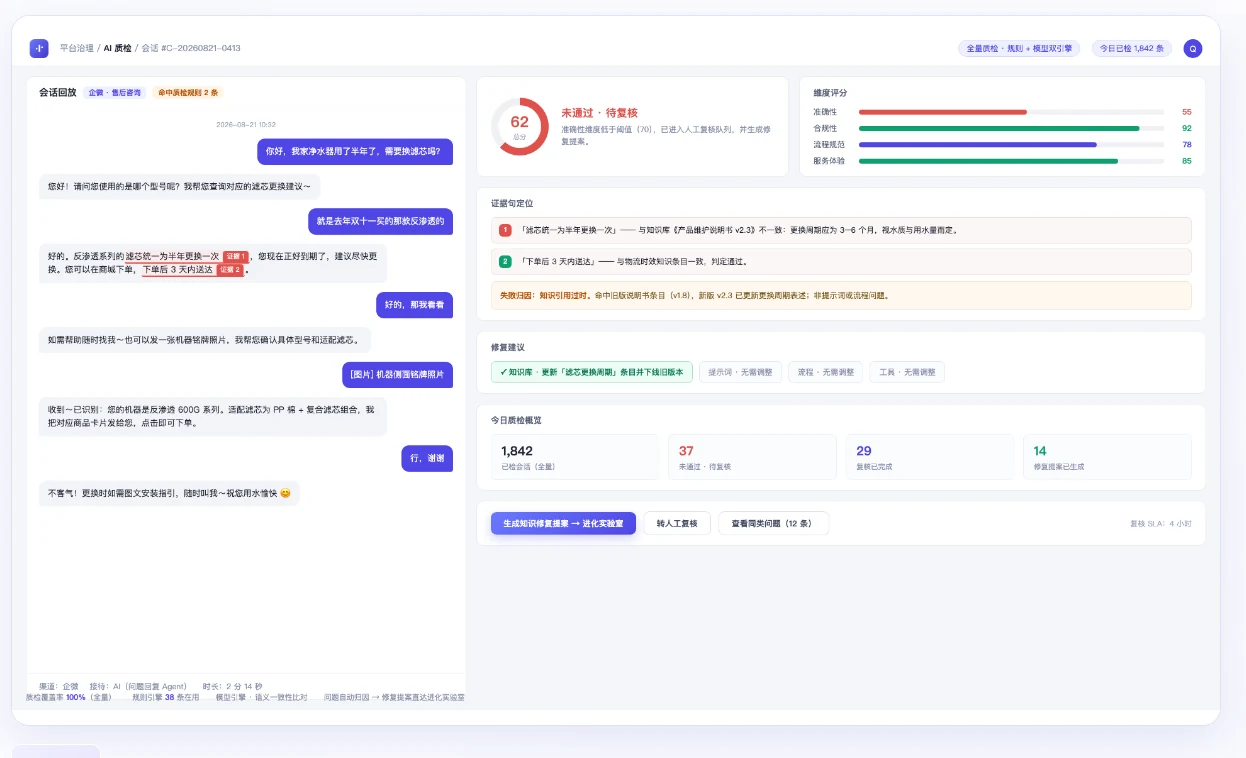Open the user avatar Q
Screen dimensions: 1246x758
click(x=1192, y=48)
